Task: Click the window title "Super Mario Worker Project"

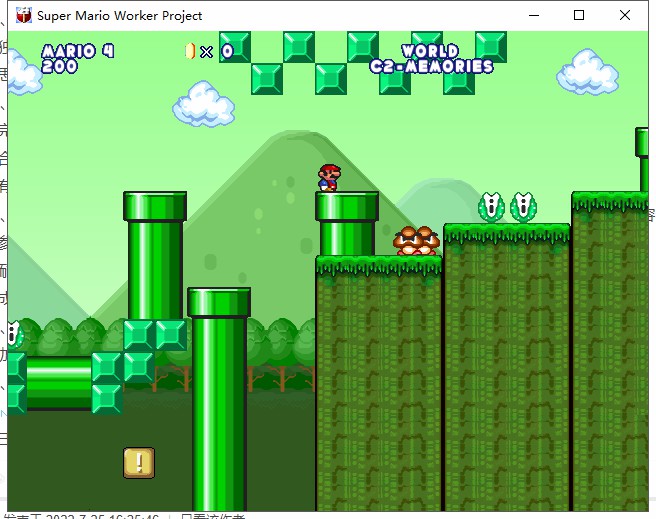Action: (x=120, y=16)
